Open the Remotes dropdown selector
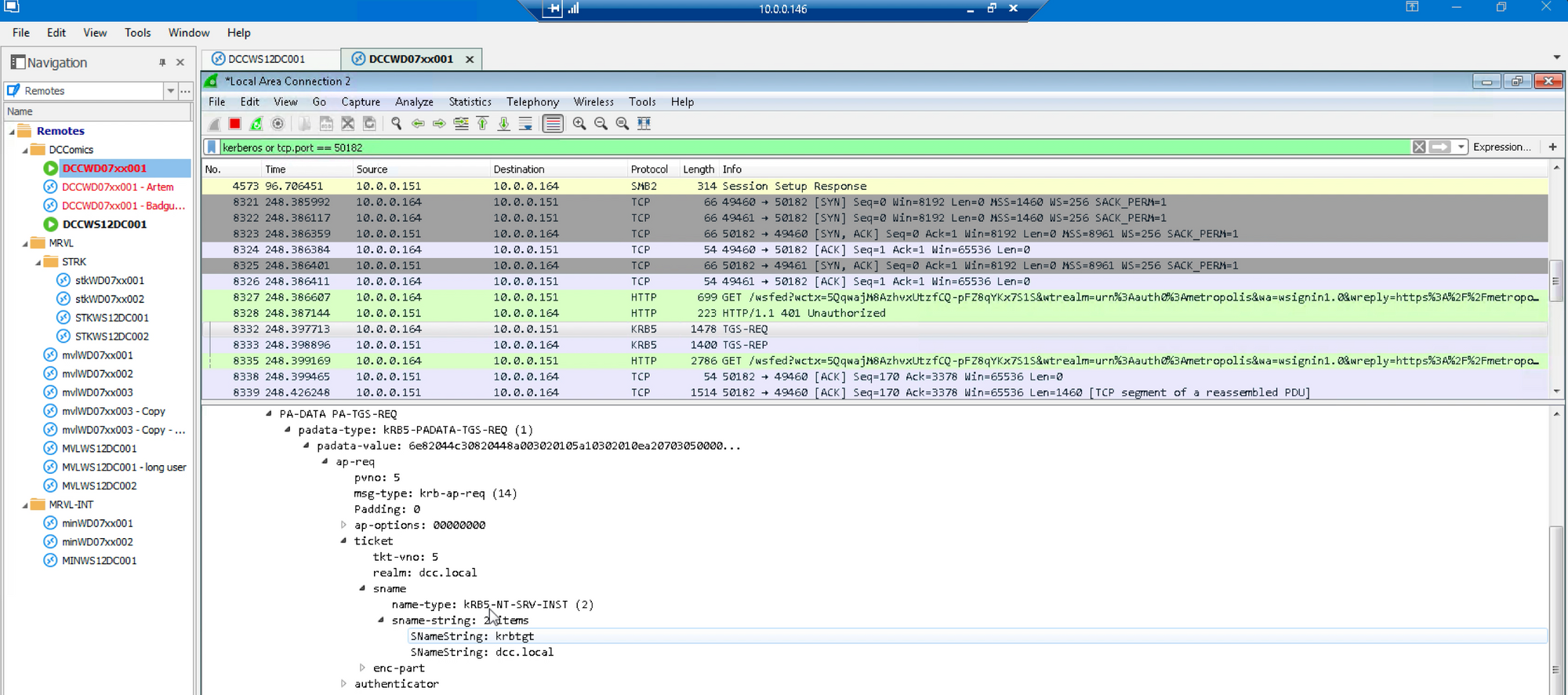 pos(170,91)
